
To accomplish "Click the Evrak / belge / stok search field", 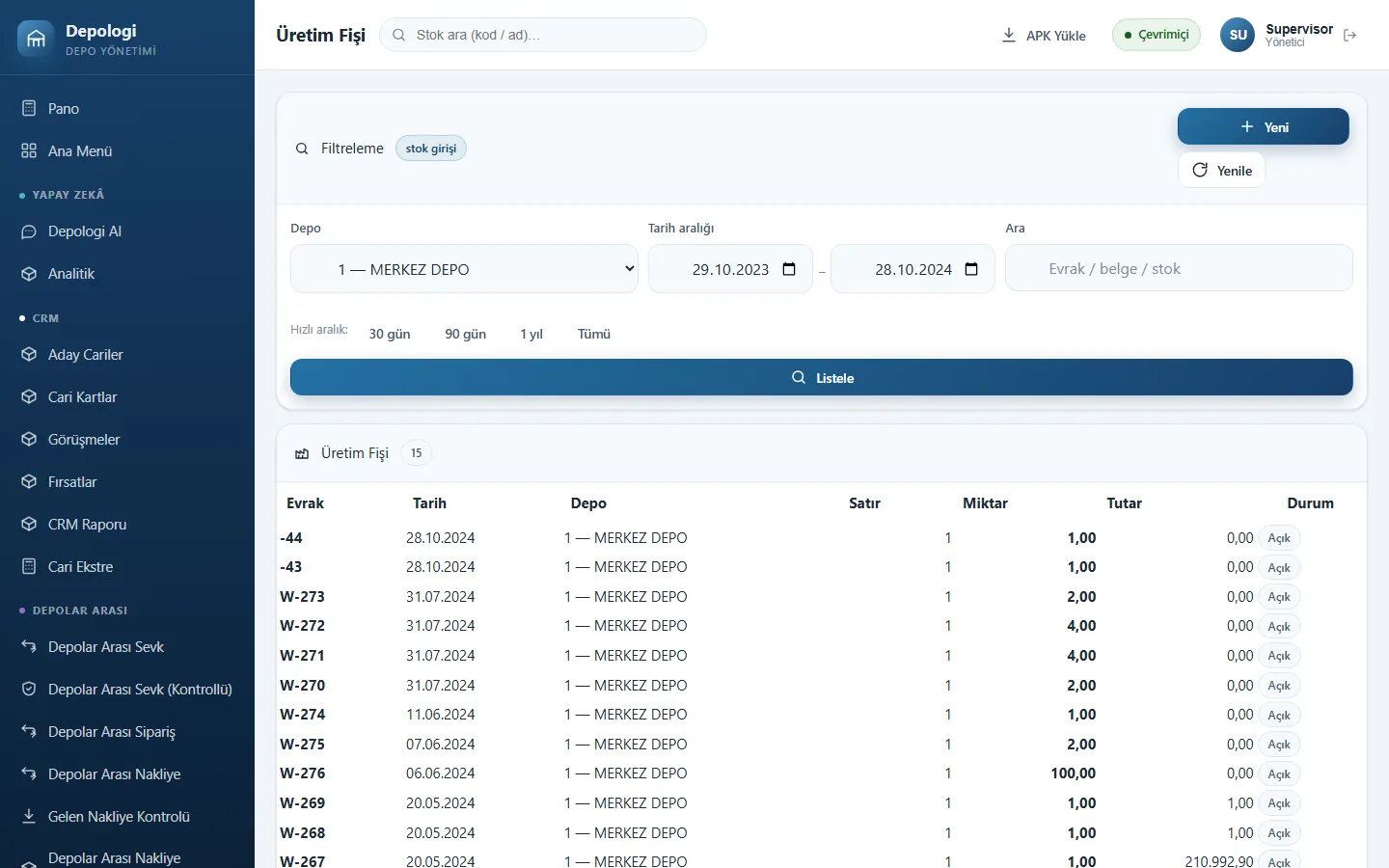I will coord(1179,268).
